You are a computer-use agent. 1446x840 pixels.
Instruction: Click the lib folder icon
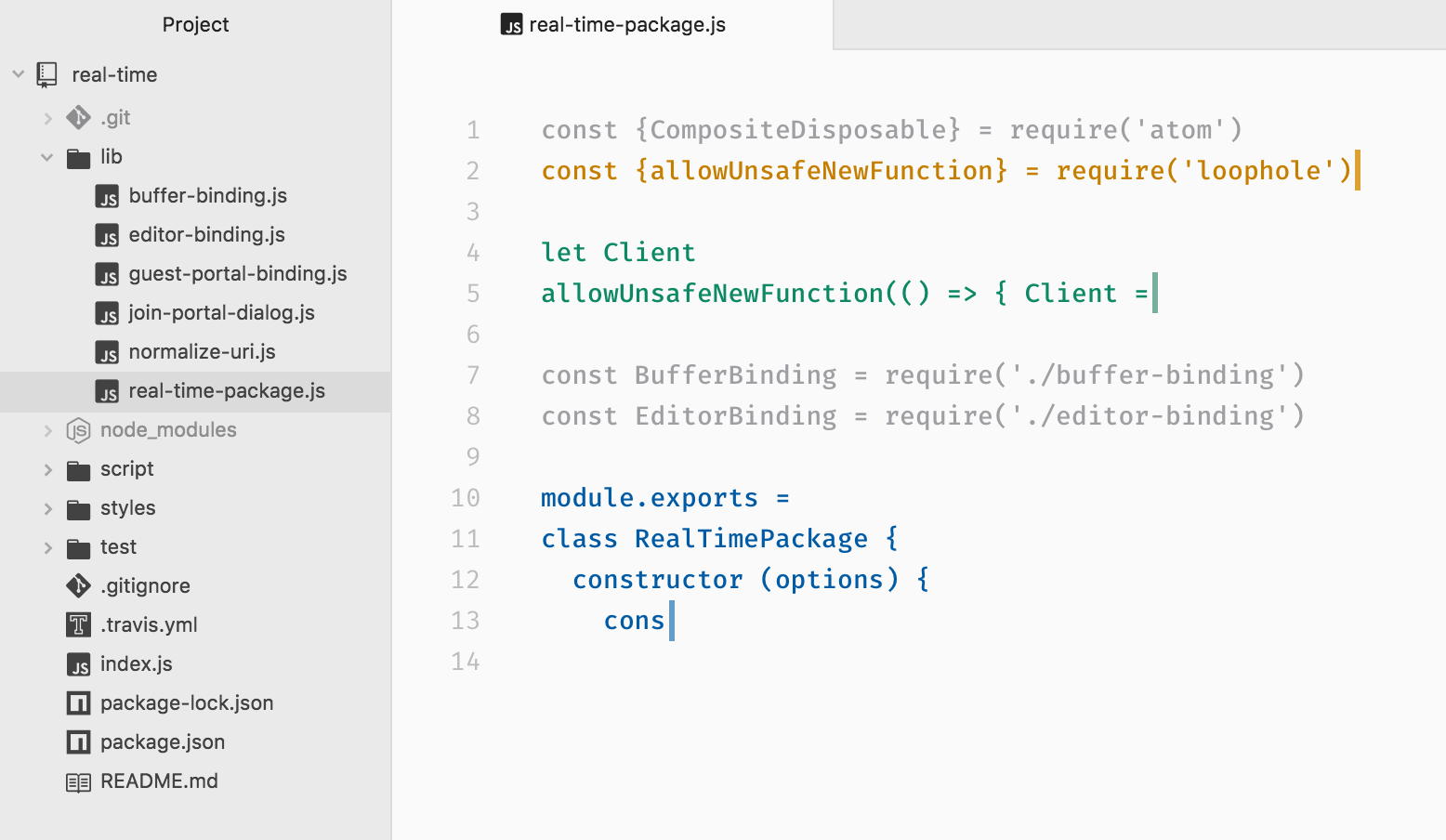click(x=78, y=157)
